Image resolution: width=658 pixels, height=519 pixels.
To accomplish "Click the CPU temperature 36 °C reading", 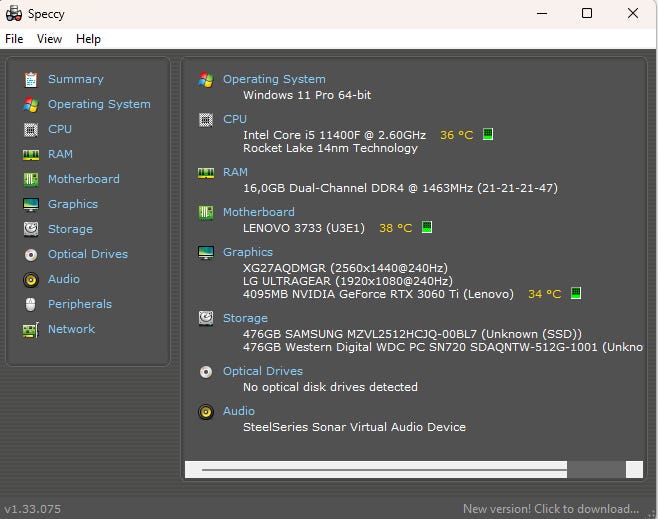I will click(x=457, y=135).
